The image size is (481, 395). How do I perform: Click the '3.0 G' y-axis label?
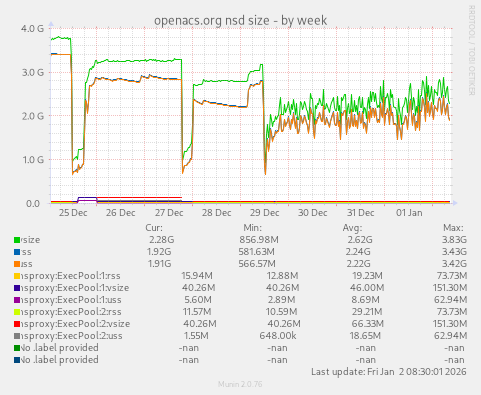33,72
